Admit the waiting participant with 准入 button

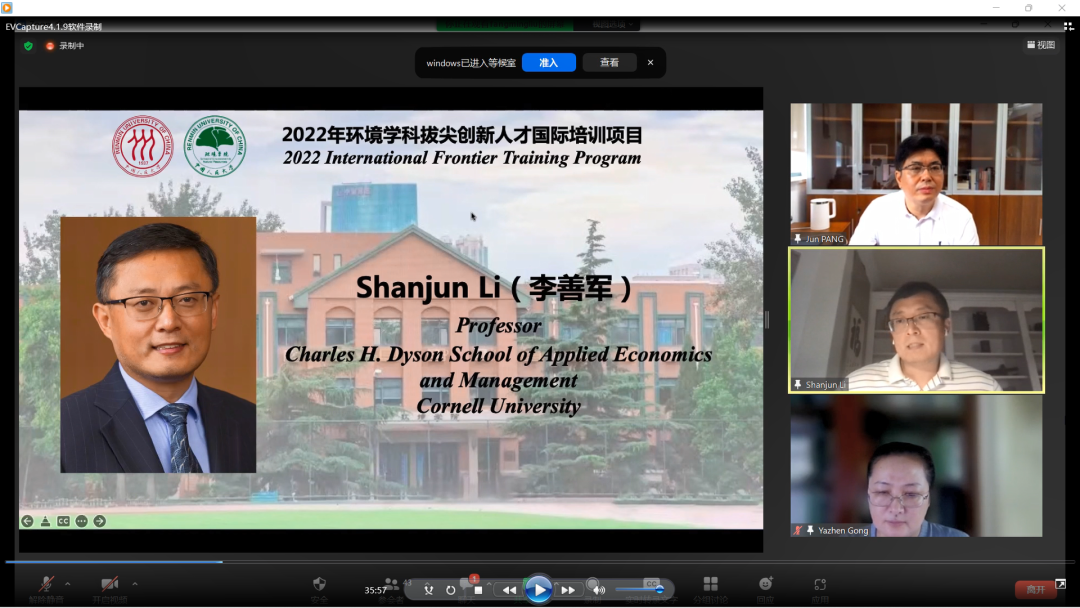(548, 63)
